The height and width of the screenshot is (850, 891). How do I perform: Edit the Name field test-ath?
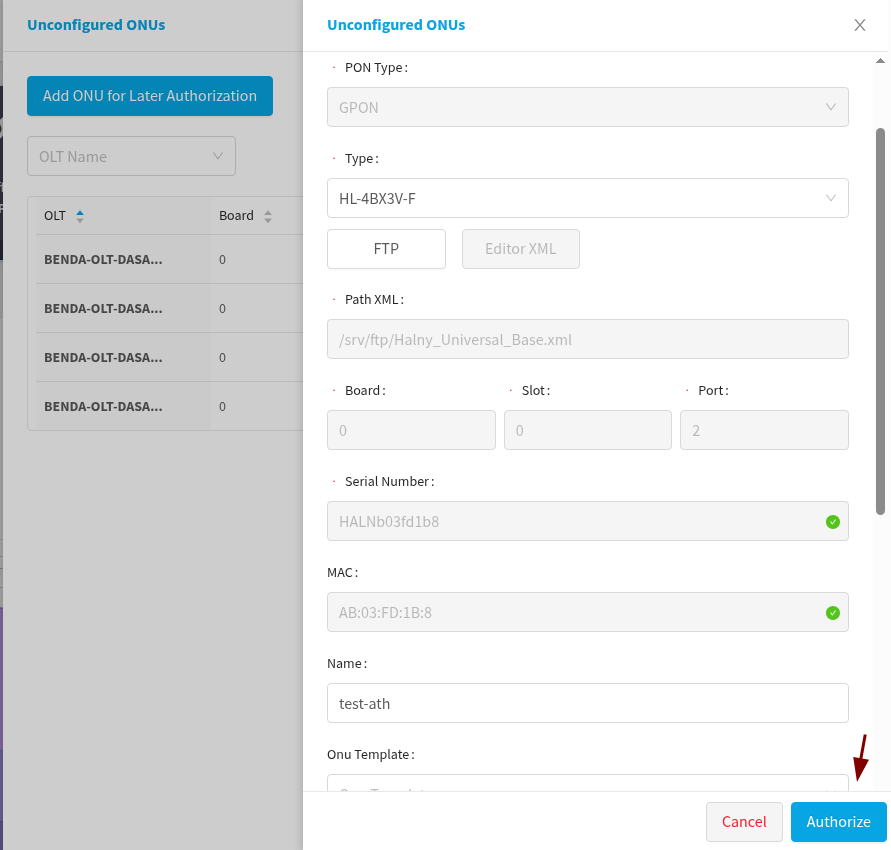pyautogui.click(x=587, y=703)
